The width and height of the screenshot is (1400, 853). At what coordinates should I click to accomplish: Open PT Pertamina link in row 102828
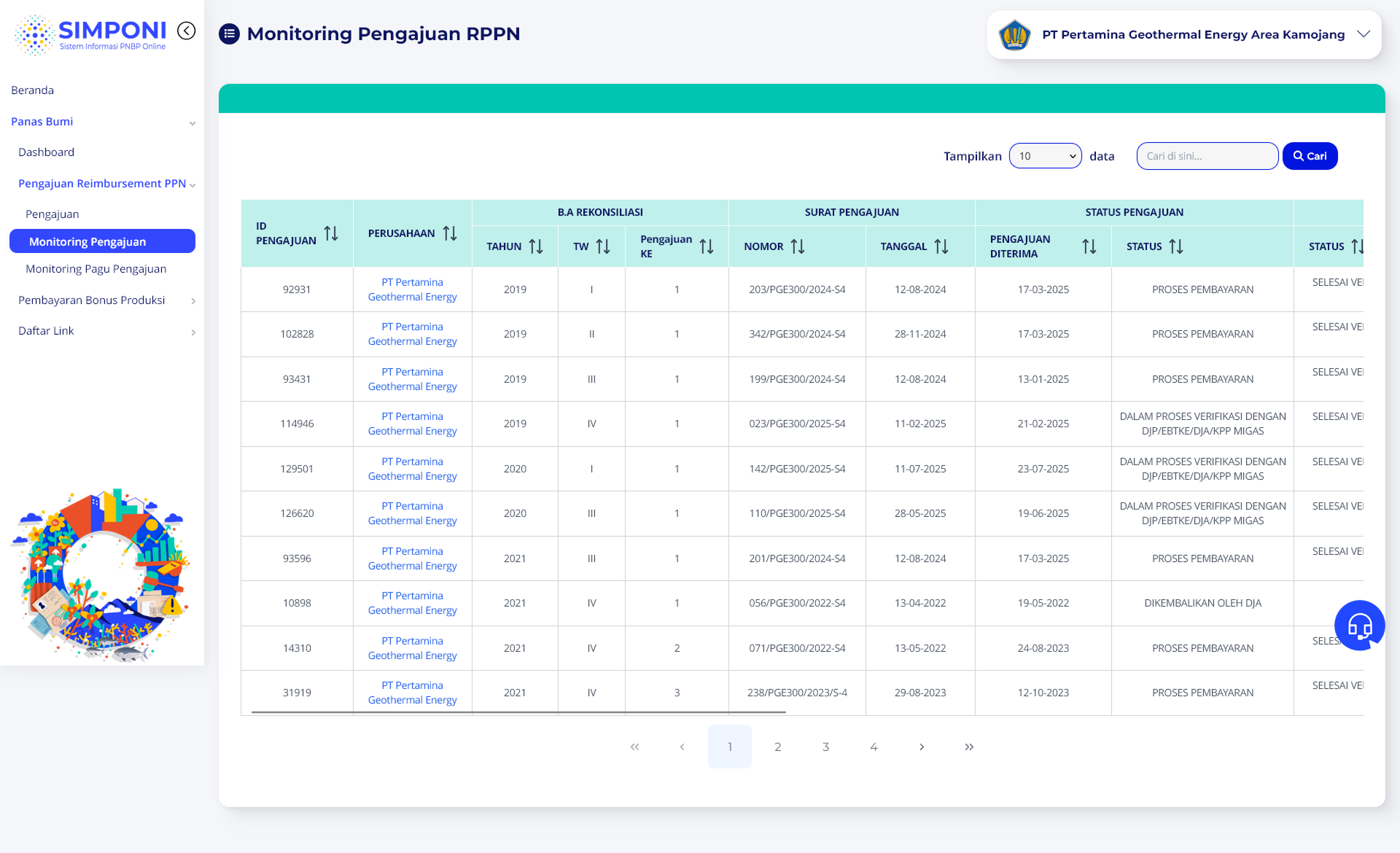(x=412, y=334)
